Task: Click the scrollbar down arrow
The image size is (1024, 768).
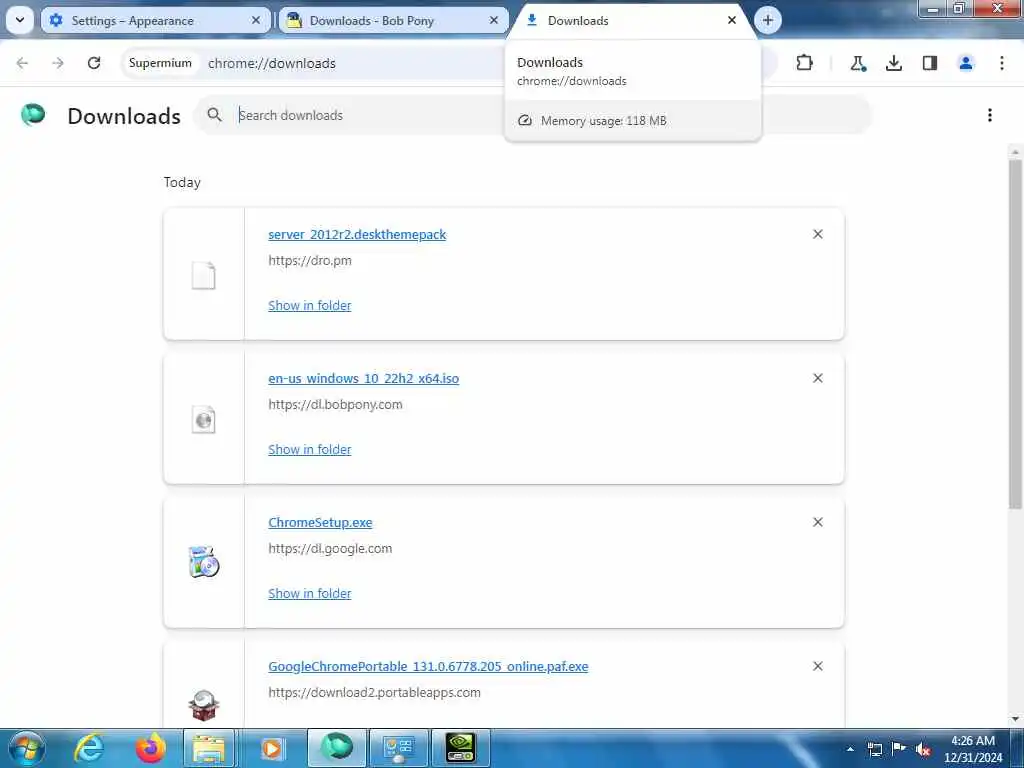Action: [x=1015, y=719]
